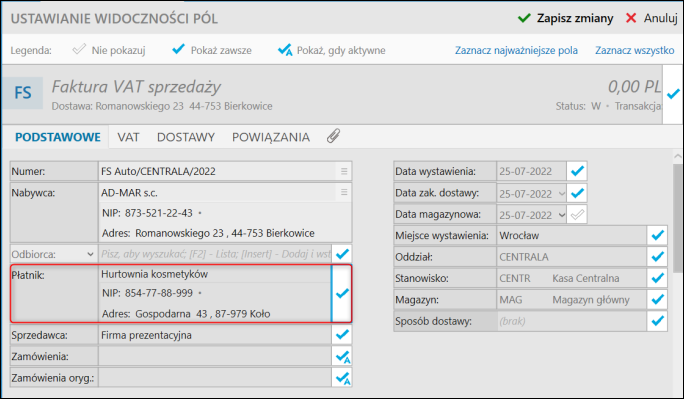The height and width of the screenshot is (399, 684).
Task: Click the Odbiorca search input field
Action: [x=215, y=254]
